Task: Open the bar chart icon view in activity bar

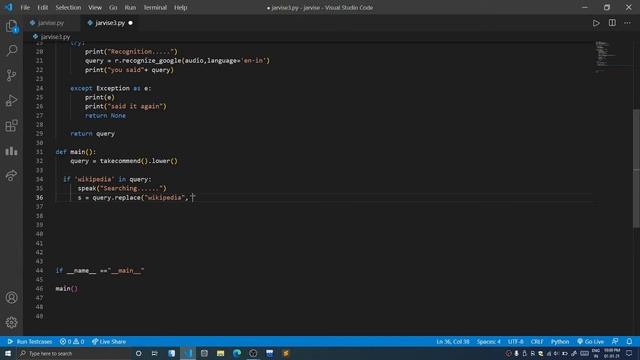Action: click(x=11, y=151)
